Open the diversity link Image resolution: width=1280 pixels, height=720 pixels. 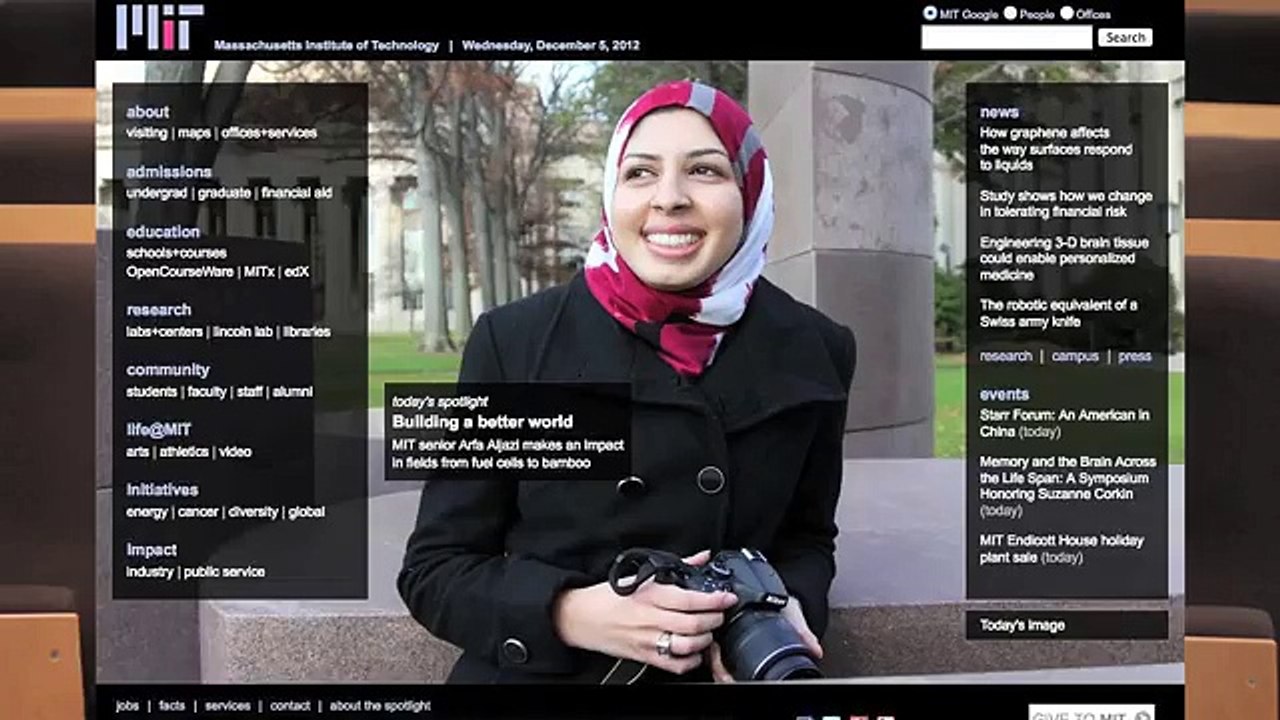point(253,512)
